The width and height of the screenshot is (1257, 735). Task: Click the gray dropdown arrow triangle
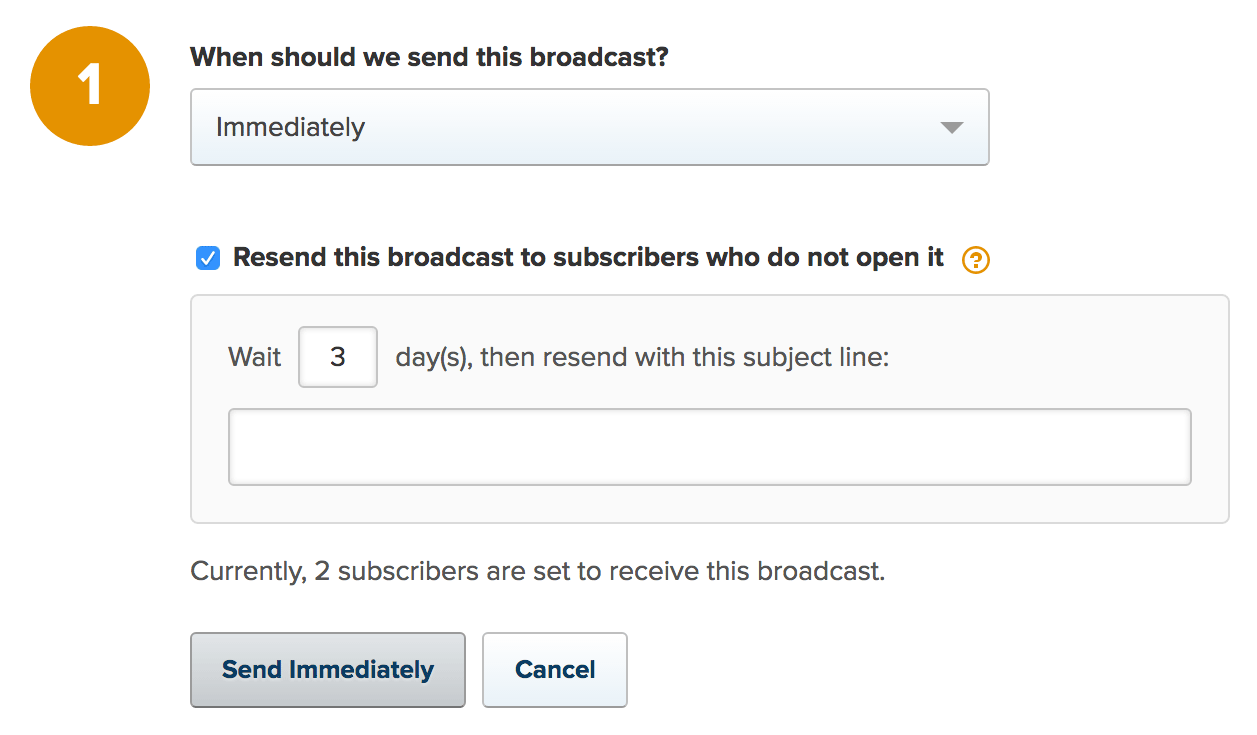tap(952, 128)
